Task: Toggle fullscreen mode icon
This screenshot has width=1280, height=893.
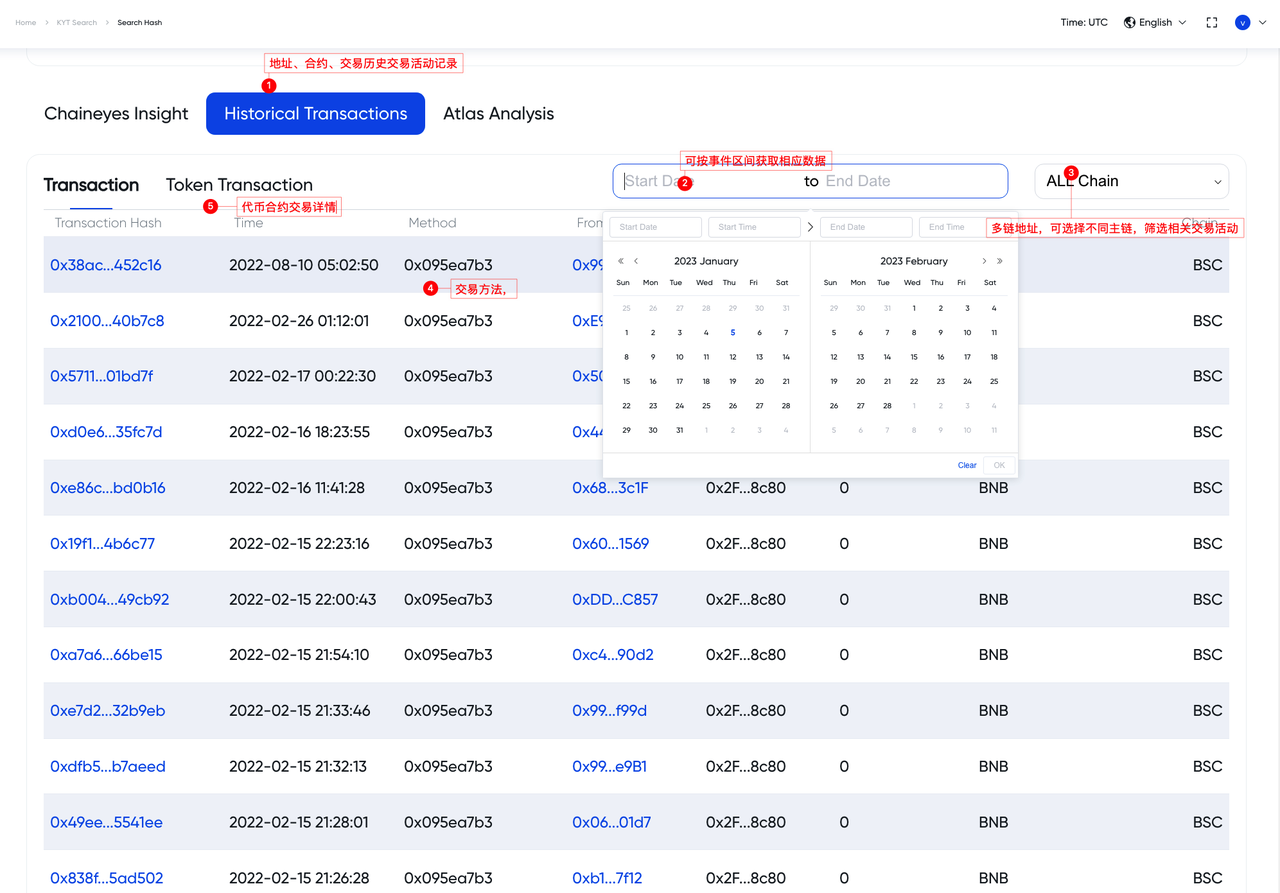Action: (1212, 22)
